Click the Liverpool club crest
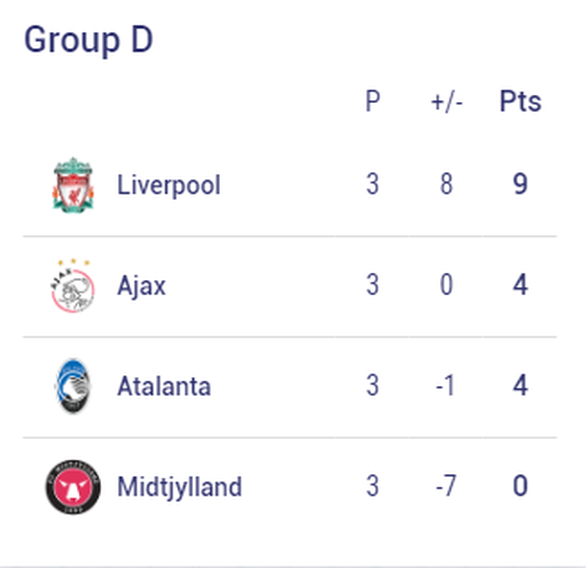Image resolution: width=586 pixels, height=568 pixels. click(73, 185)
